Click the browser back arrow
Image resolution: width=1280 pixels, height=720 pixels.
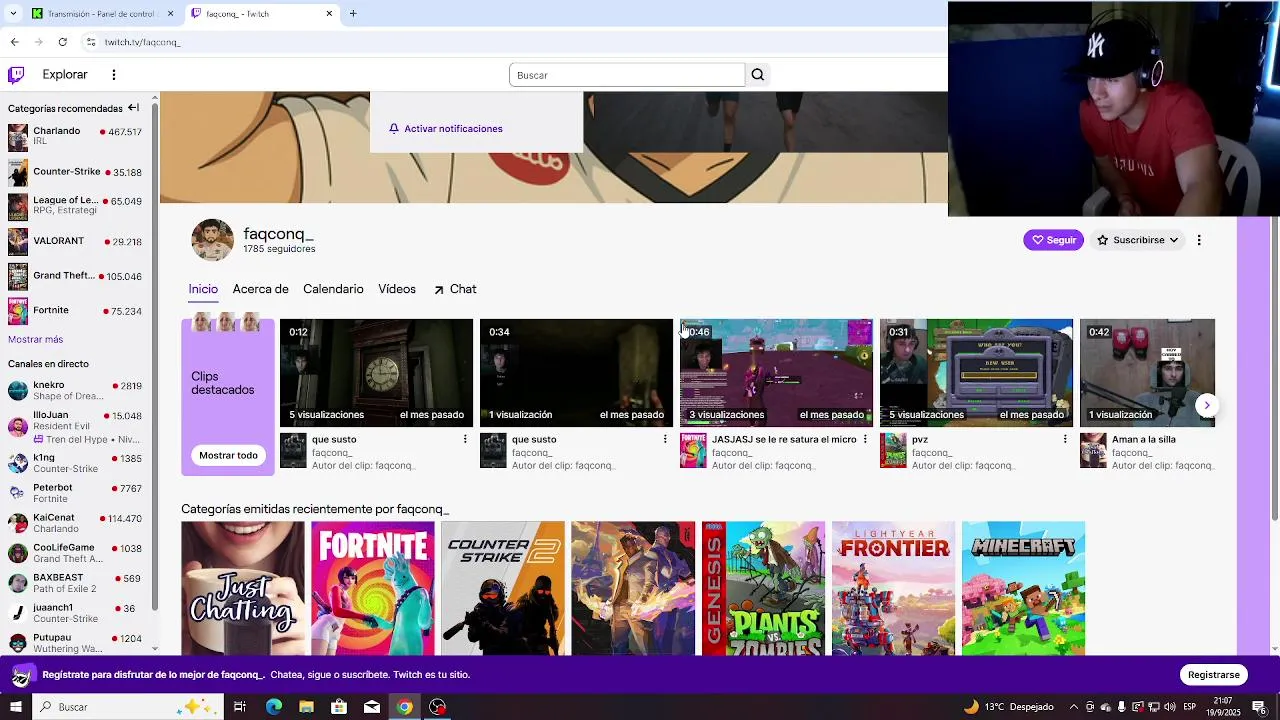pyautogui.click(x=14, y=42)
